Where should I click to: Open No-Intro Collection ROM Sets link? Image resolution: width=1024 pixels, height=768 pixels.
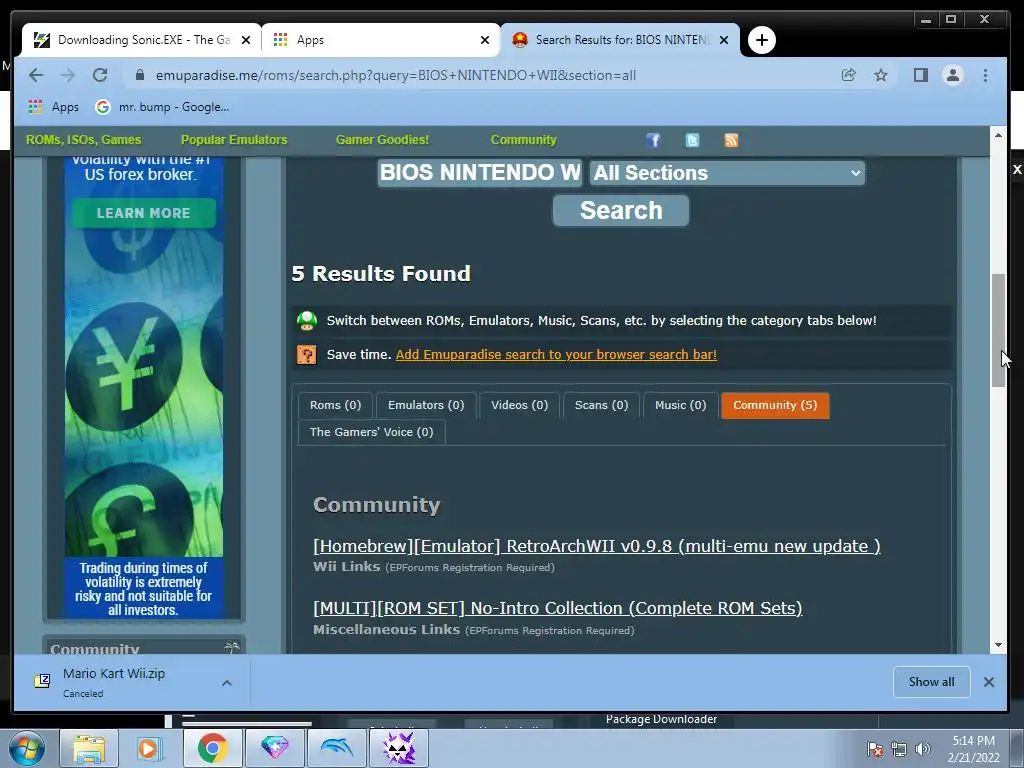coord(558,608)
